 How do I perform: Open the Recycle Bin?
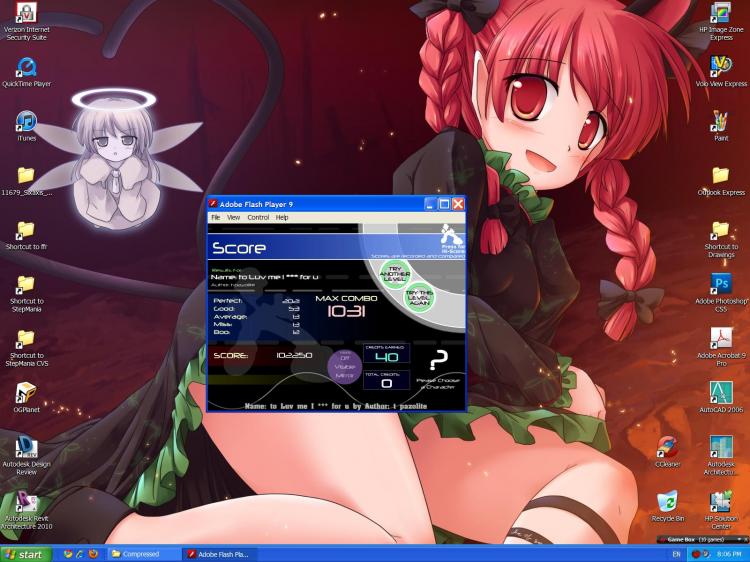point(667,506)
